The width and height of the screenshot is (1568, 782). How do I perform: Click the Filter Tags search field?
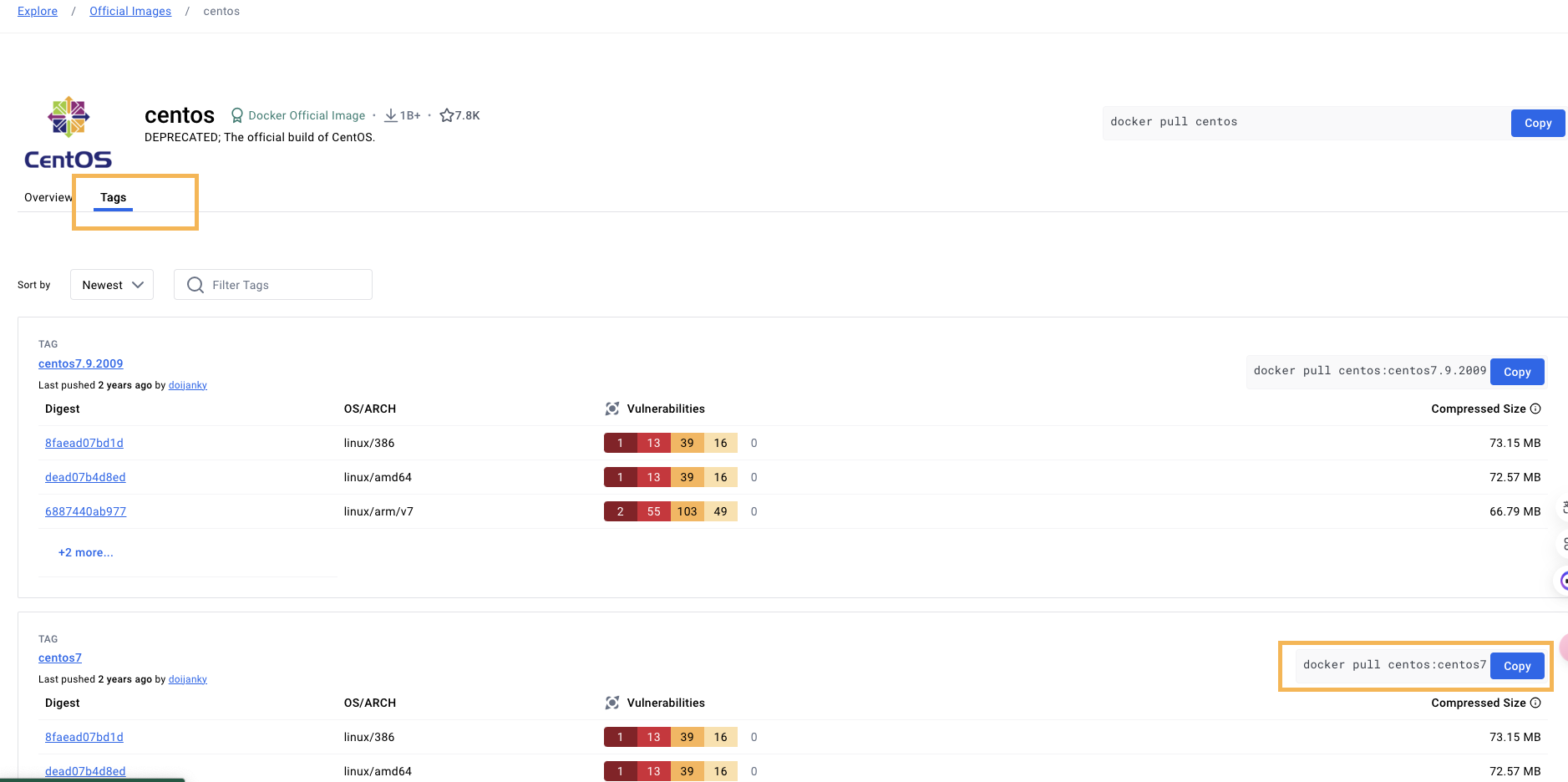click(x=273, y=285)
